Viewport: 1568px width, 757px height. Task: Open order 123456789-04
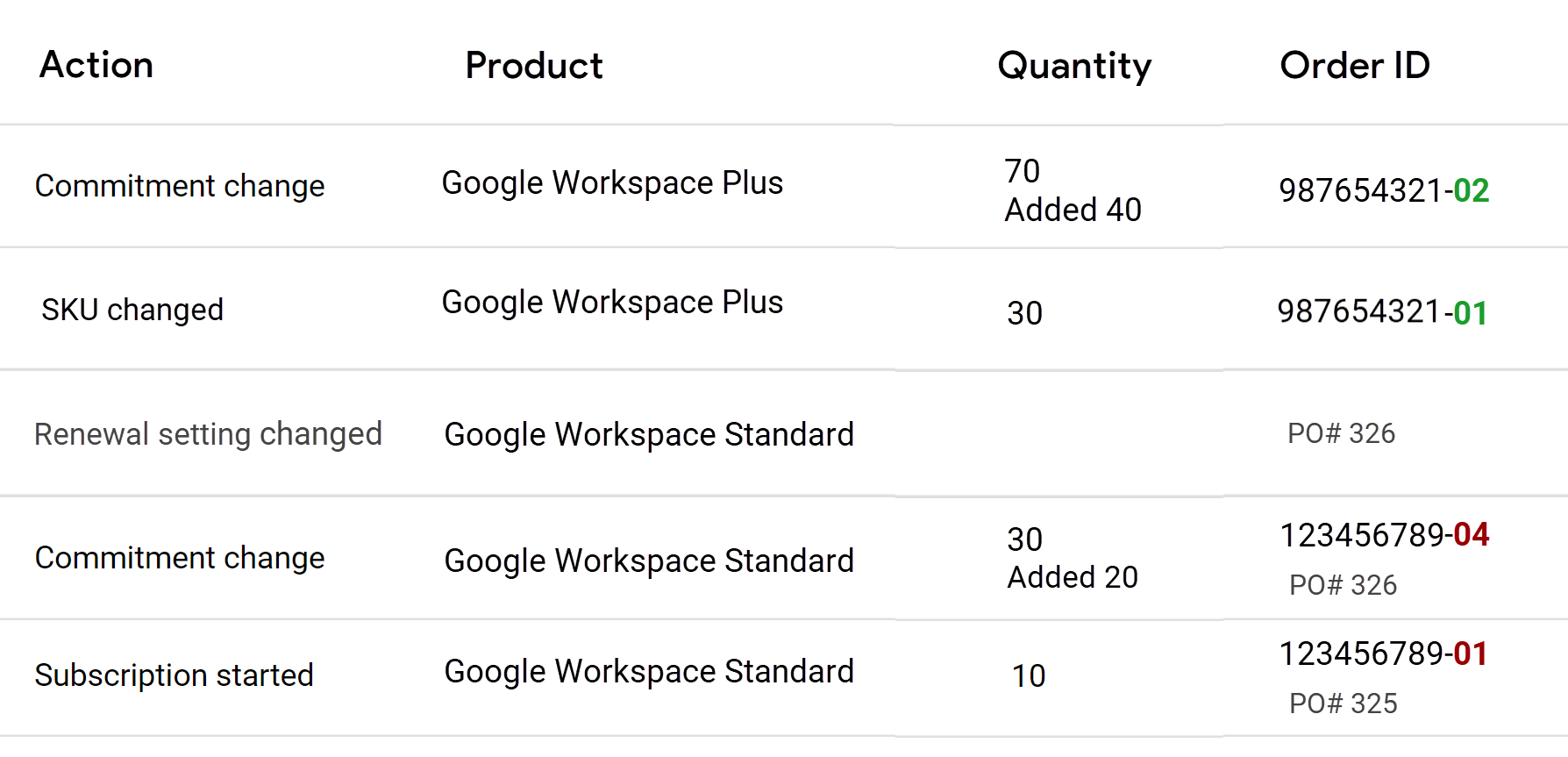(x=1385, y=534)
